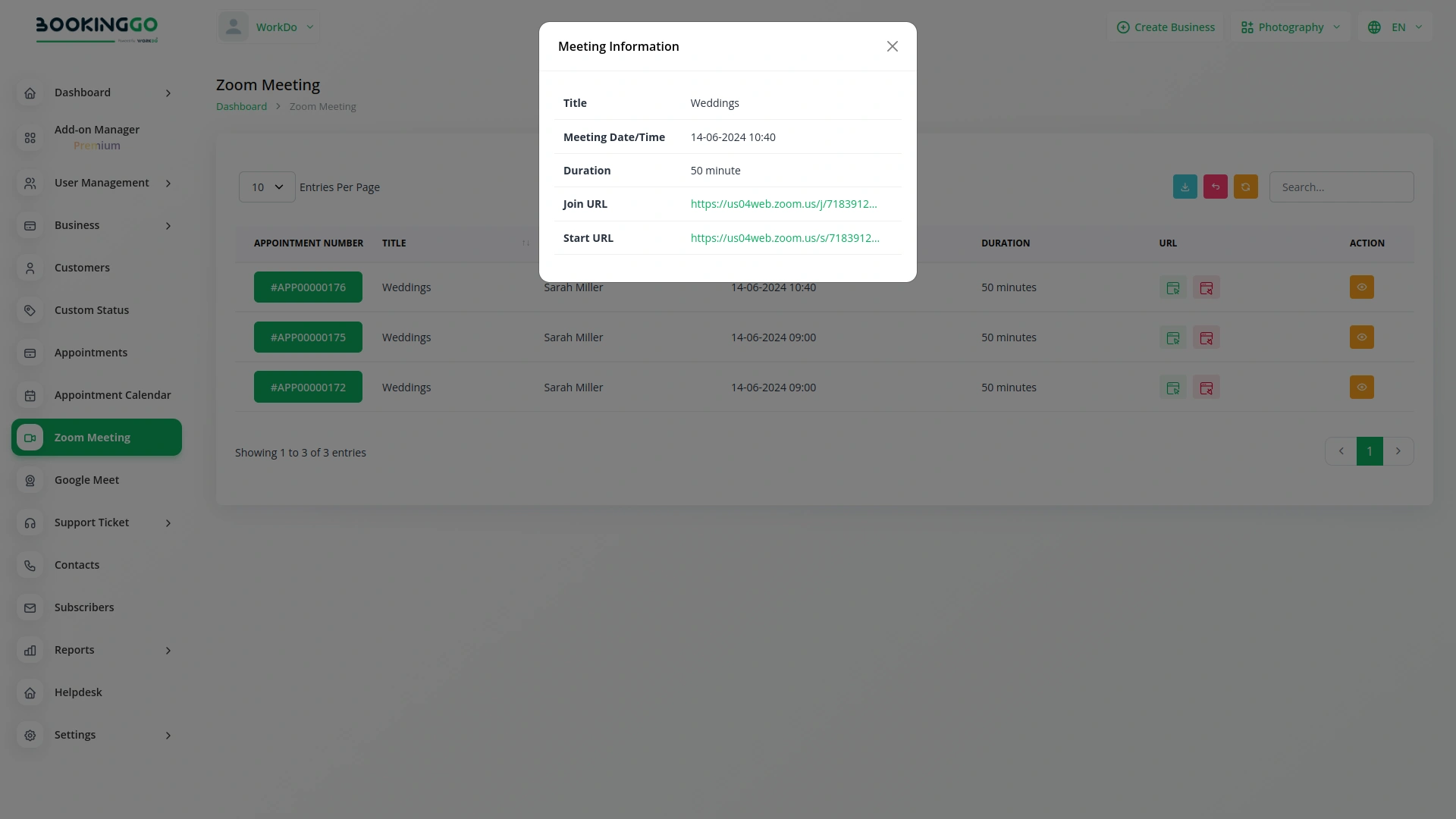Open the Join URL zoom link
Screen dimensions: 1456x819
[x=783, y=204]
